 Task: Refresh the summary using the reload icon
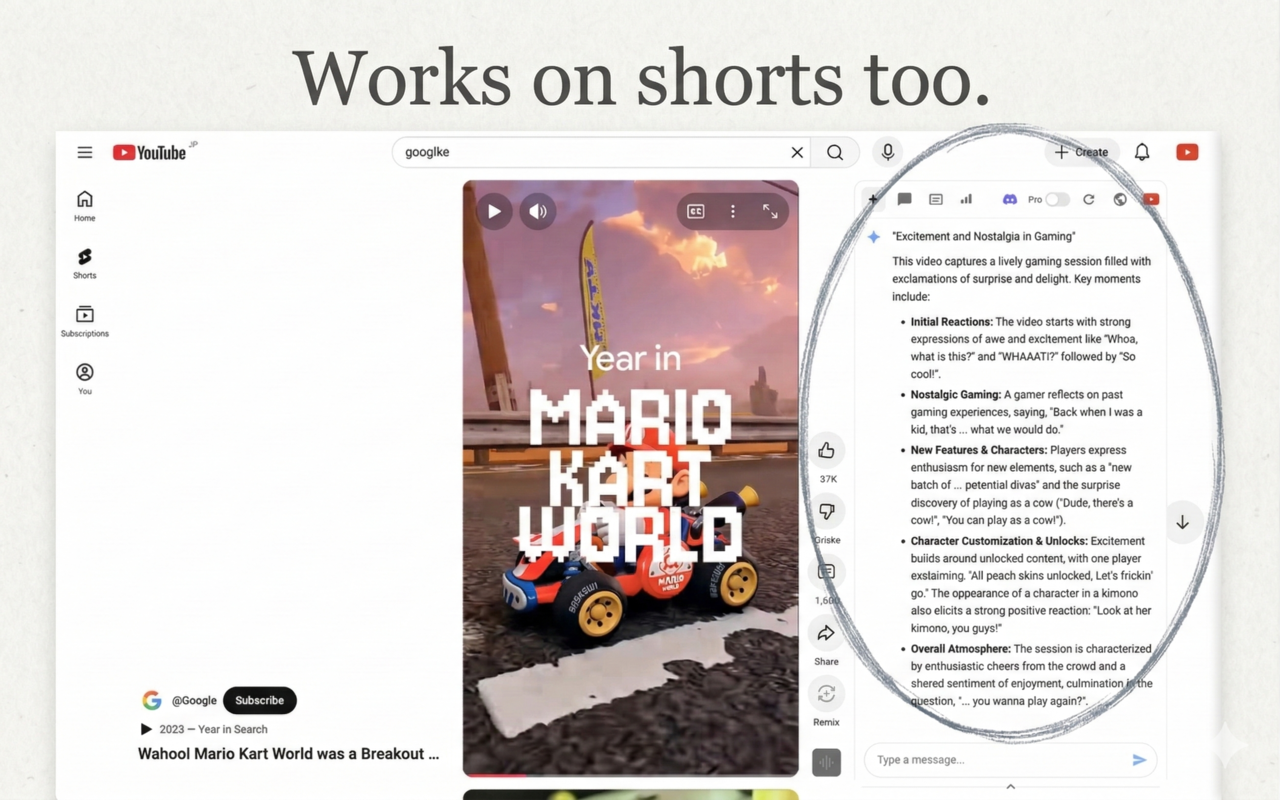[1089, 199]
